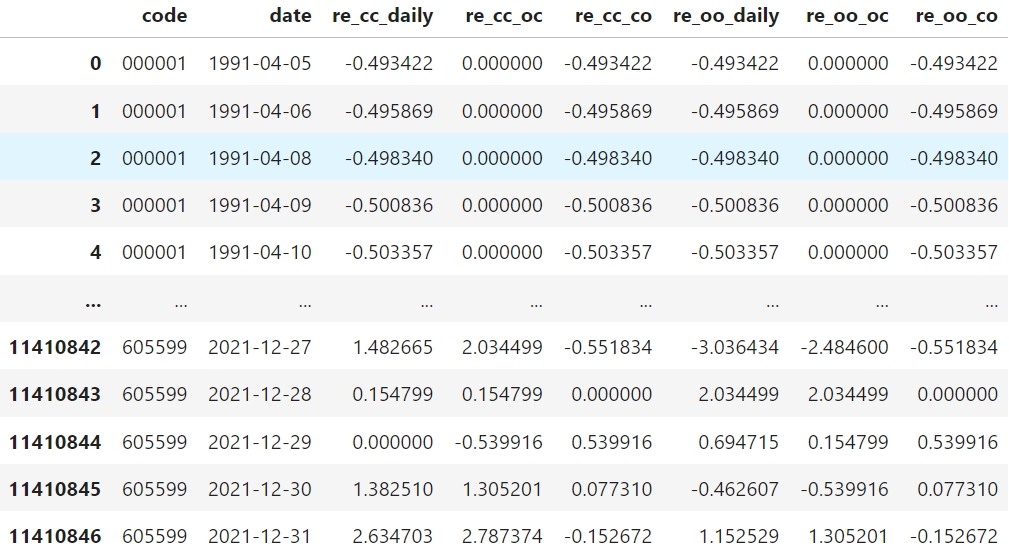The height and width of the screenshot is (555, 1009).
Task: Click the 're_cc_co' column header
Action: 613,17
